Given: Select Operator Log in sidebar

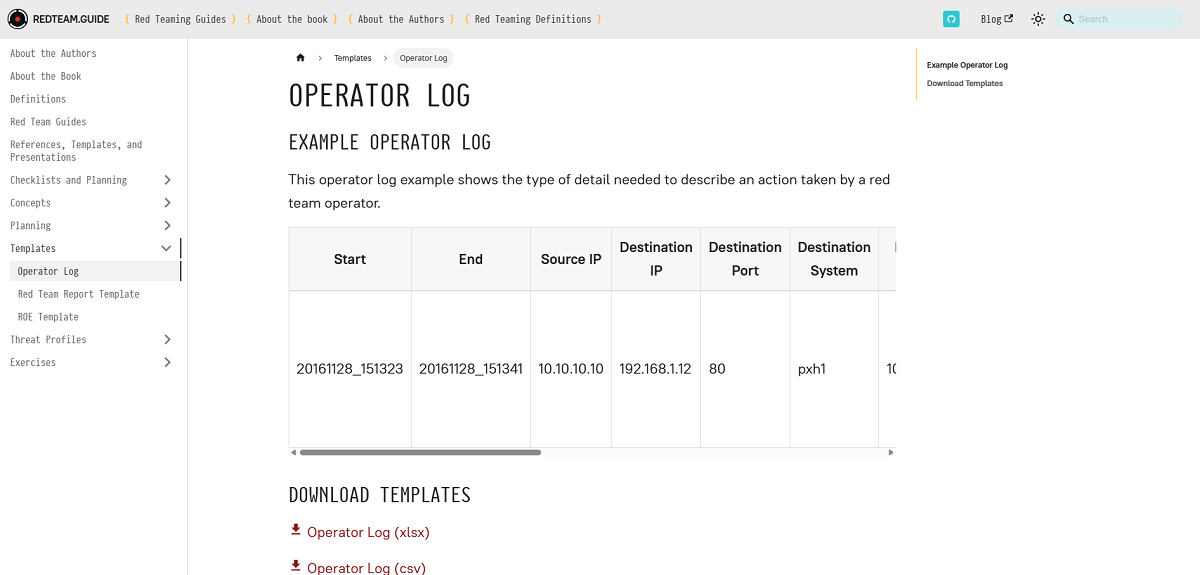Looking at the screenshot, I should point(95,271).
